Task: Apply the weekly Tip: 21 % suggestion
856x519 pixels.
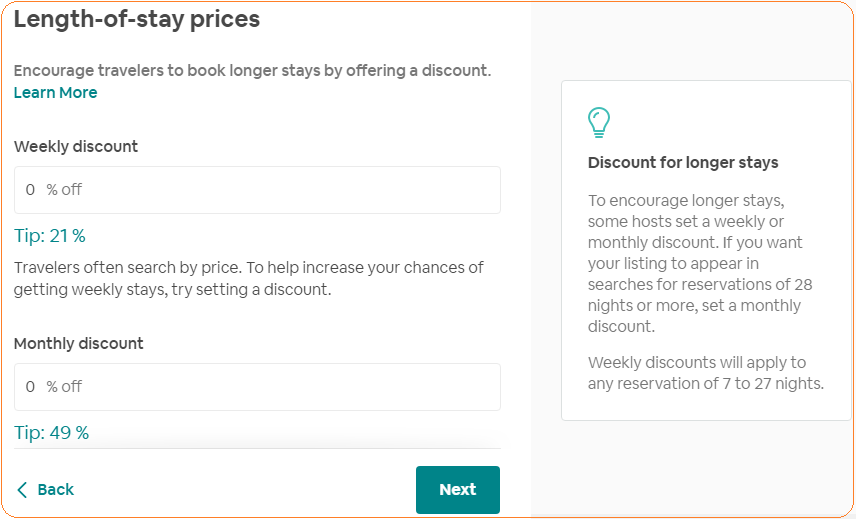Action: (50, 236)
